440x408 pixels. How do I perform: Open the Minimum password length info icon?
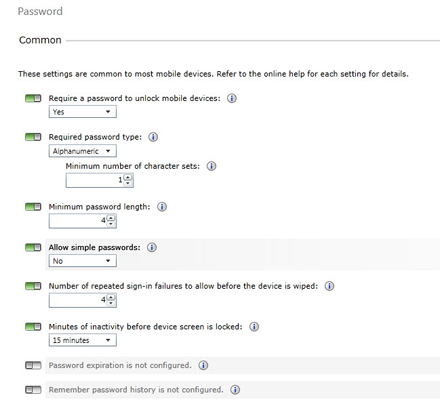click(162, 207)
